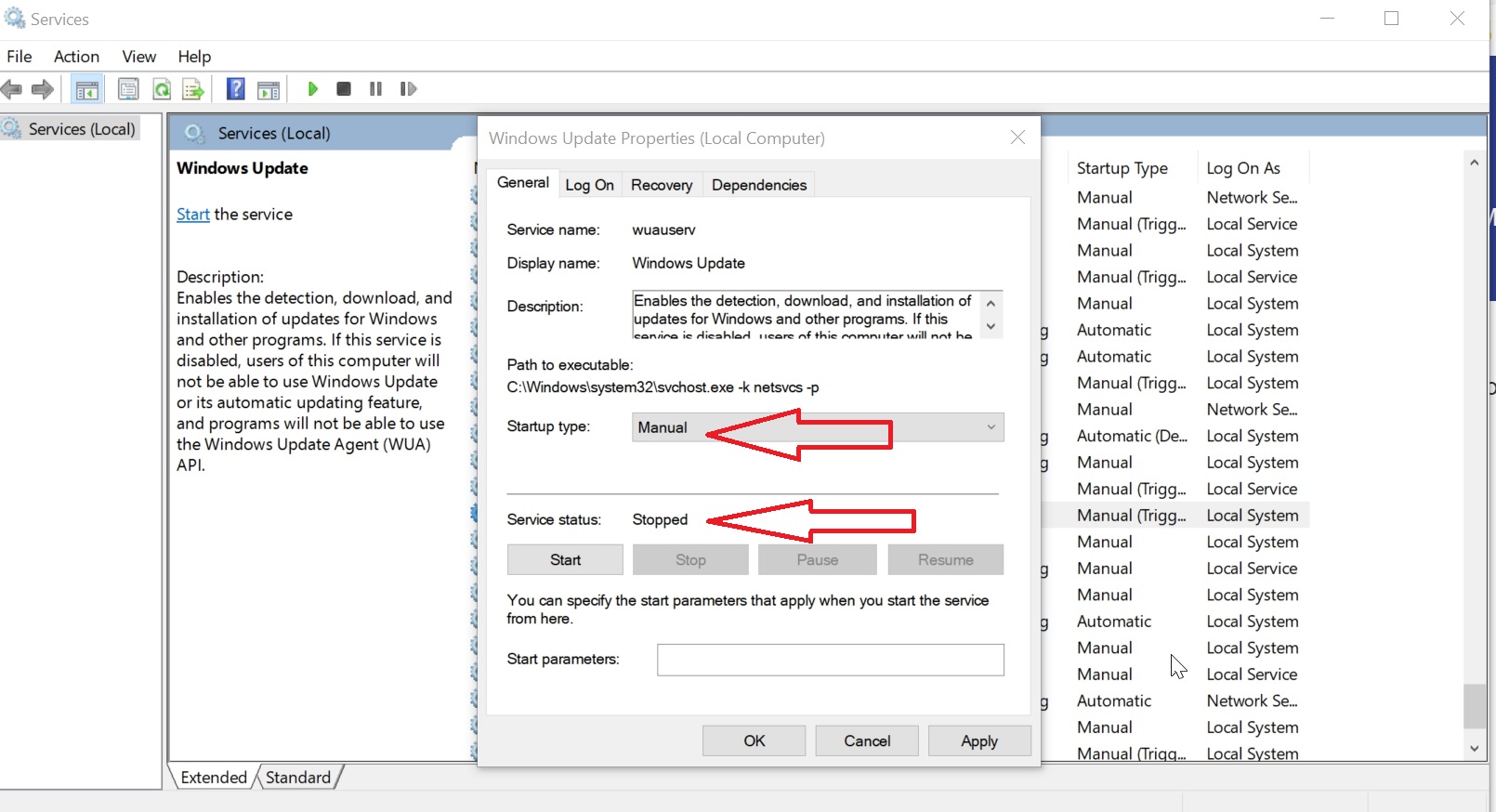Click the wuauserv service name text
1496x812 pixels.
tap(663, 229)
